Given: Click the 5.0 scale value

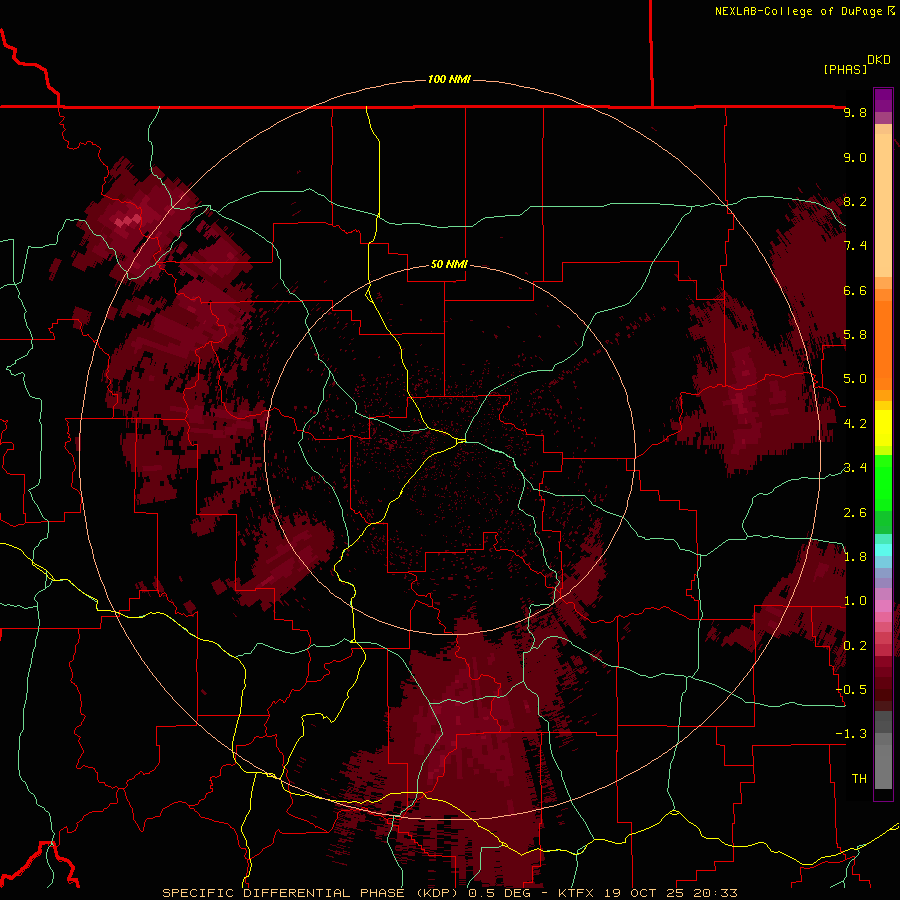Looking at the screenshot, I should [855, 379].
